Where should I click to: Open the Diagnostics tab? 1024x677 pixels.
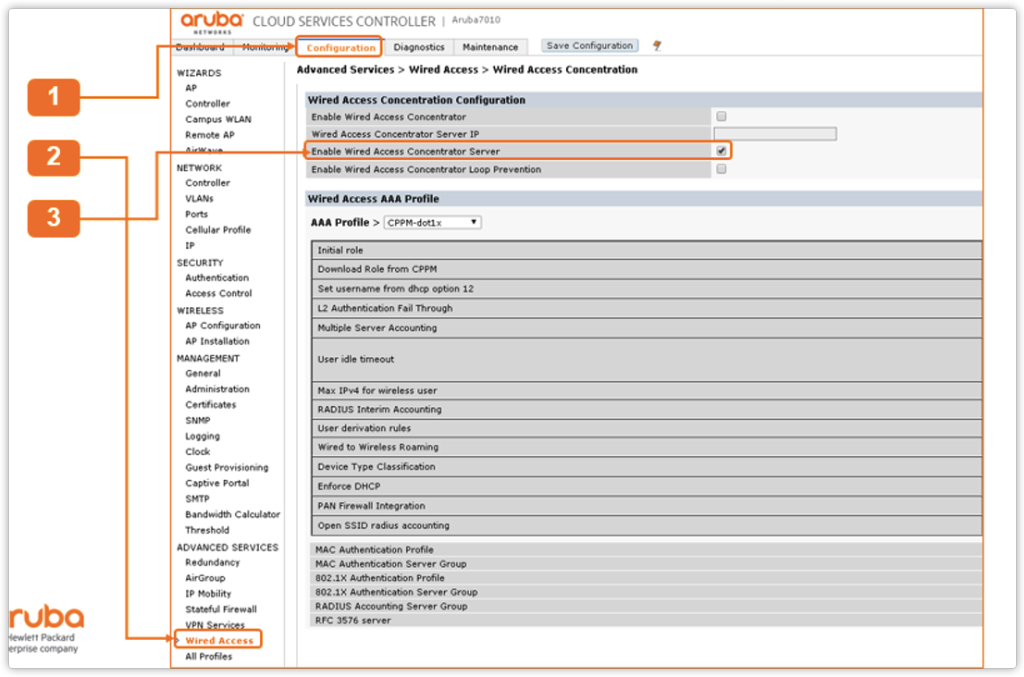pyautogui.click(x=419, y=47)
